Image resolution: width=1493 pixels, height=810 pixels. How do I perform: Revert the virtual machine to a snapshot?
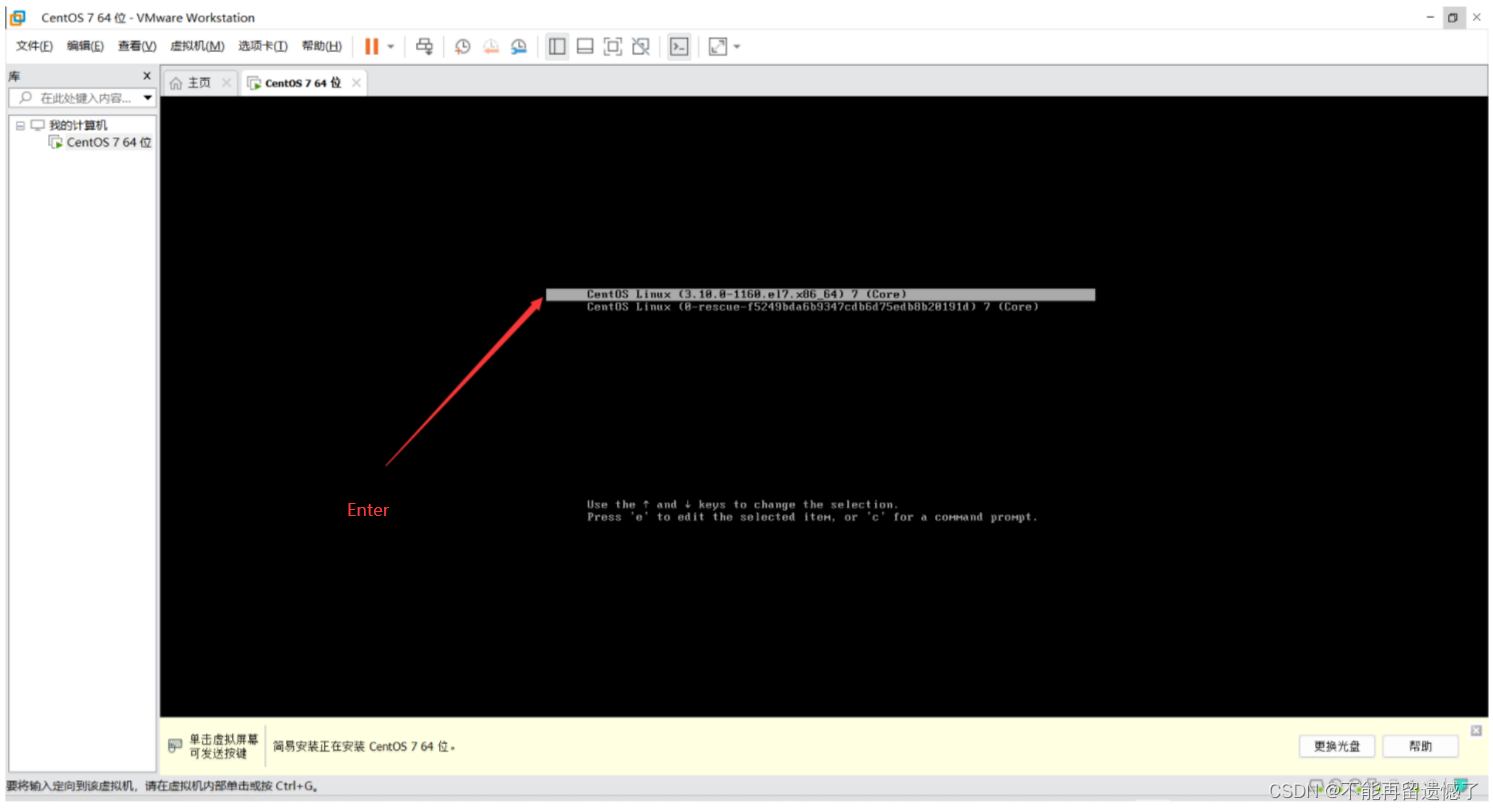[x=490, y=46]
